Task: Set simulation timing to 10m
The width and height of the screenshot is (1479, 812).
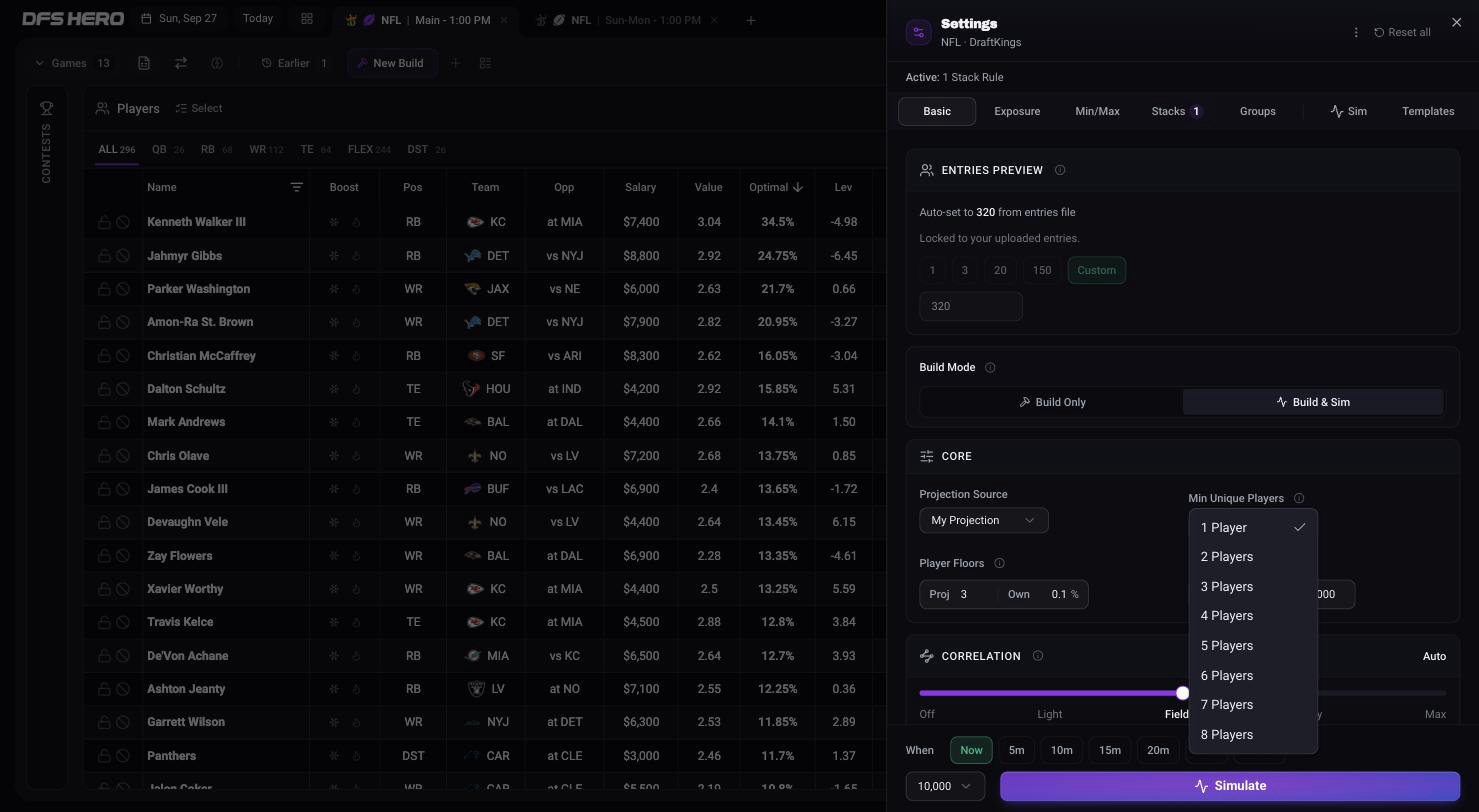Action: click(x=1062, y=750)
